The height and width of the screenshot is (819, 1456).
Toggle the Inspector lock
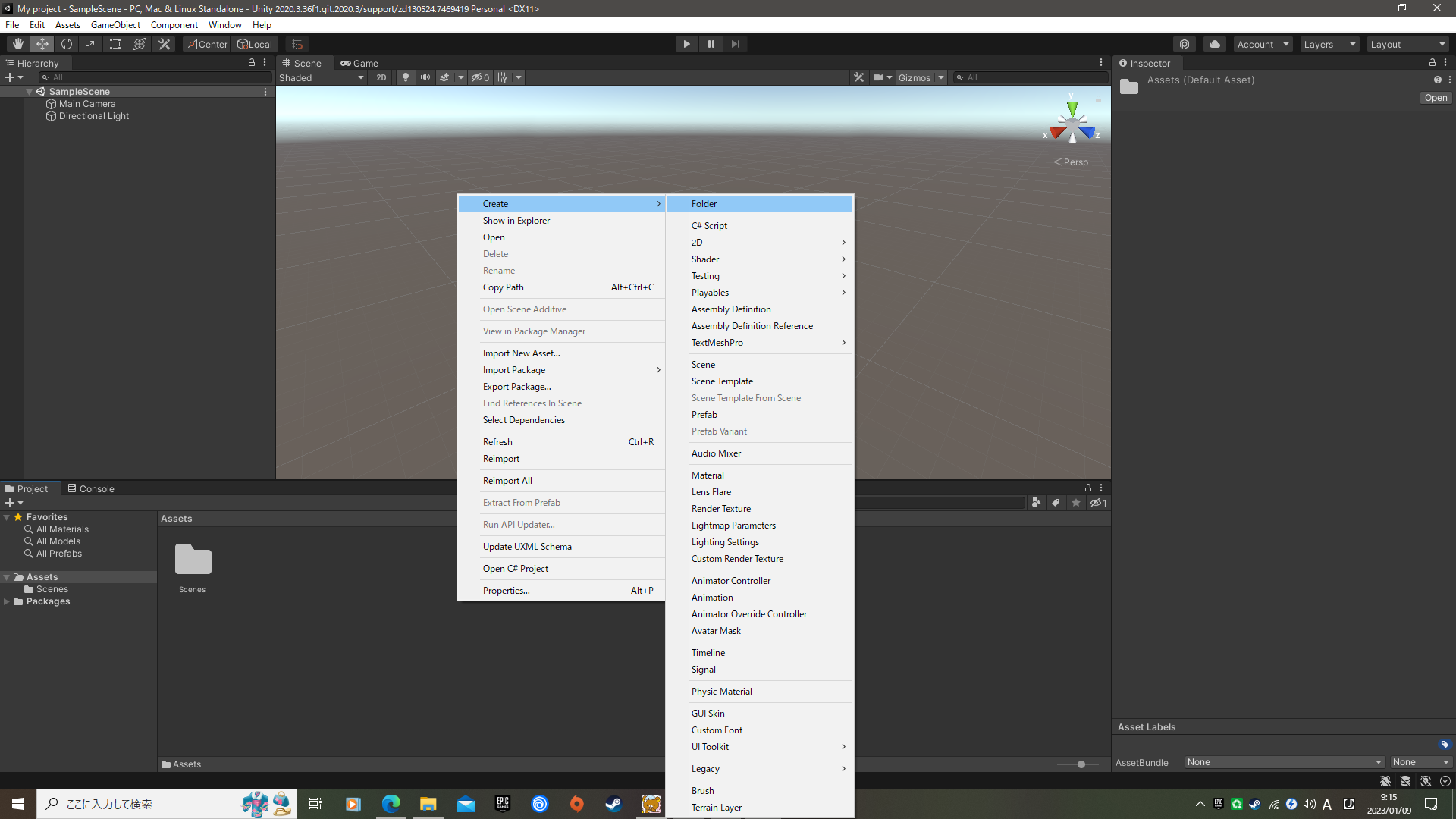(x=1432, y=63)
